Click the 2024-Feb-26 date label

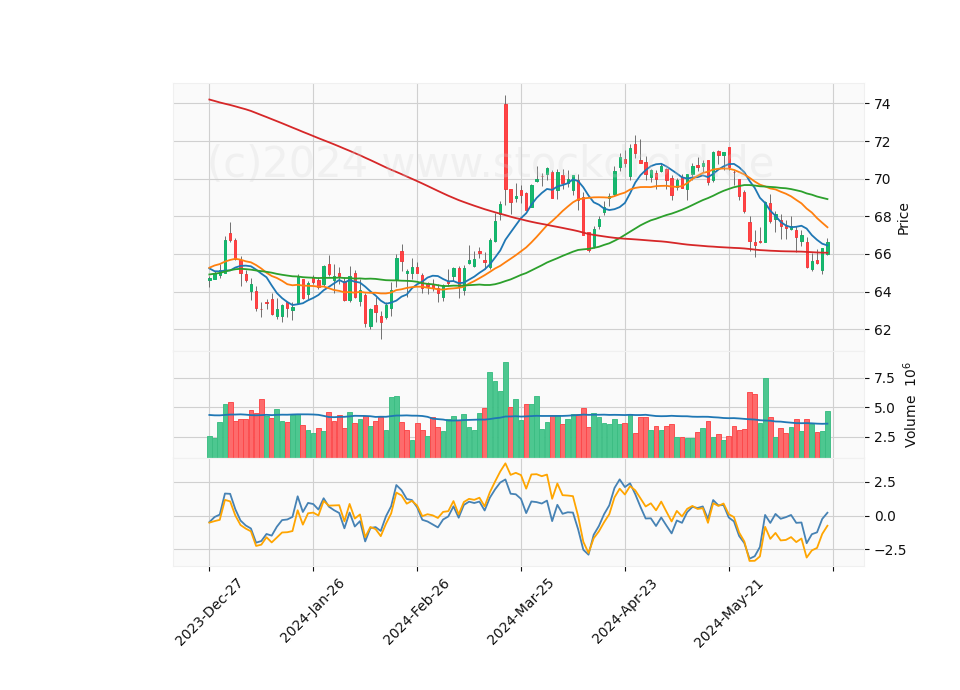pyautogui.click(x=416, y=612)
